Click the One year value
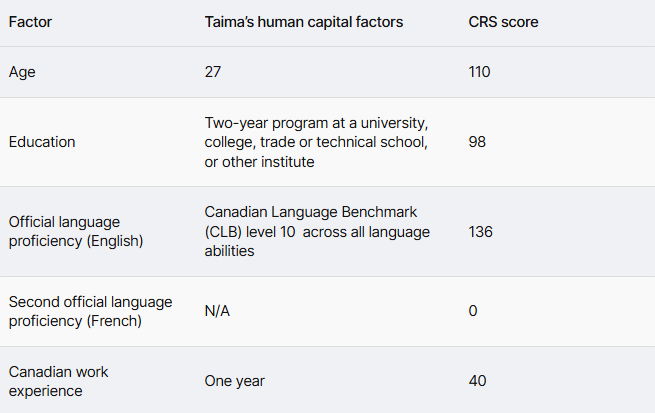This screenshot has height=413, width=655. point(235,381)
